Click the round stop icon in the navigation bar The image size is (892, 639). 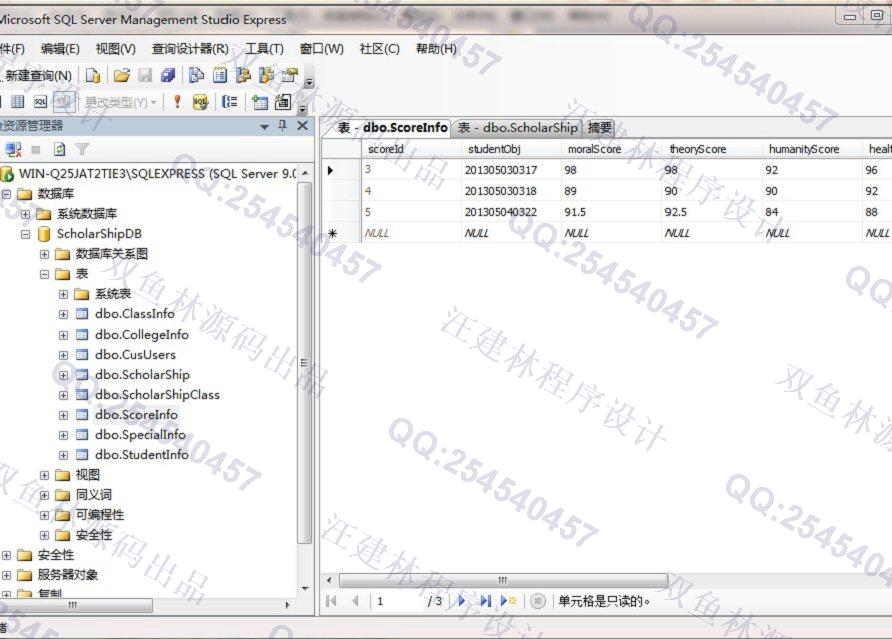click(x=538, y=601)
